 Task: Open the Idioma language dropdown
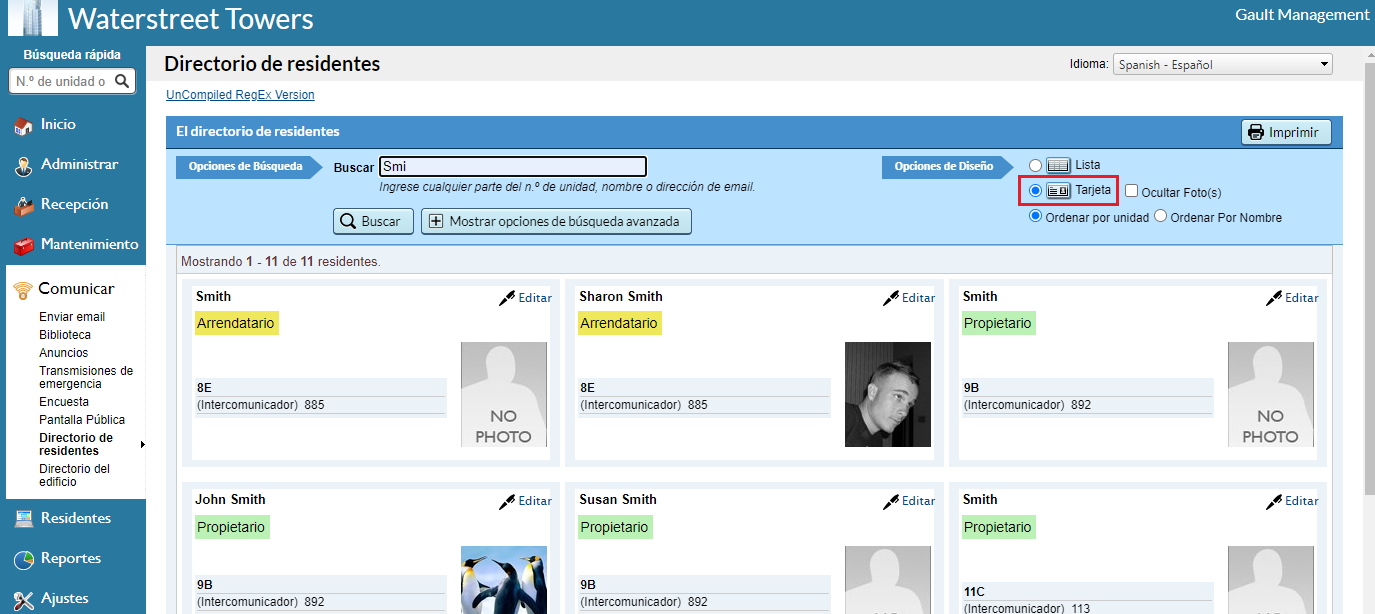(1223, 64)
